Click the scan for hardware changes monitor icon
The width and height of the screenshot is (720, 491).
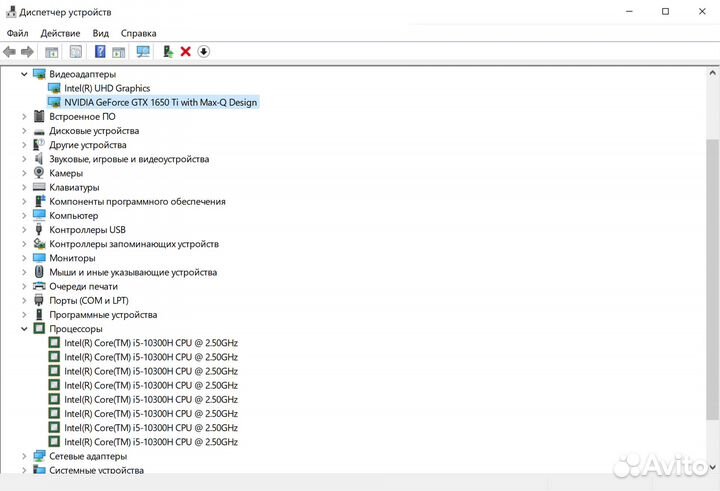pyautogui.click(x=143, y=52)
